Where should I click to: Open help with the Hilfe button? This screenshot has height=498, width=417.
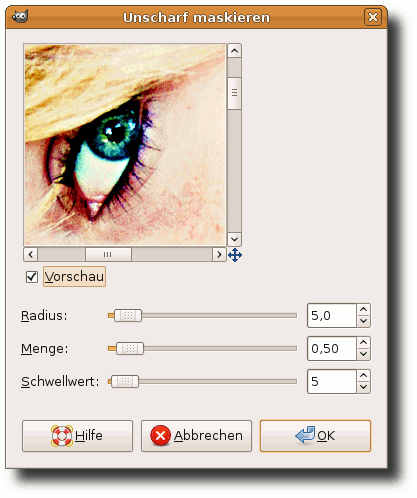click(77, 436)
